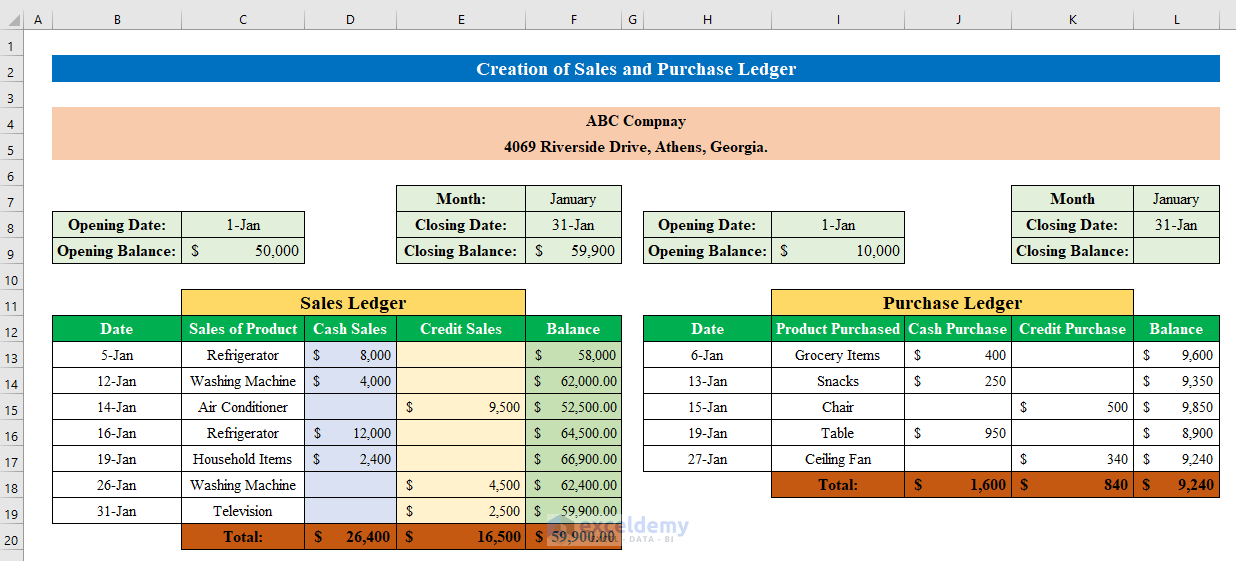Image resolution: width=1236 pixels, height=561 pixels.
Task: Select the '26-Jan' date cell
Action: point(117,485)
